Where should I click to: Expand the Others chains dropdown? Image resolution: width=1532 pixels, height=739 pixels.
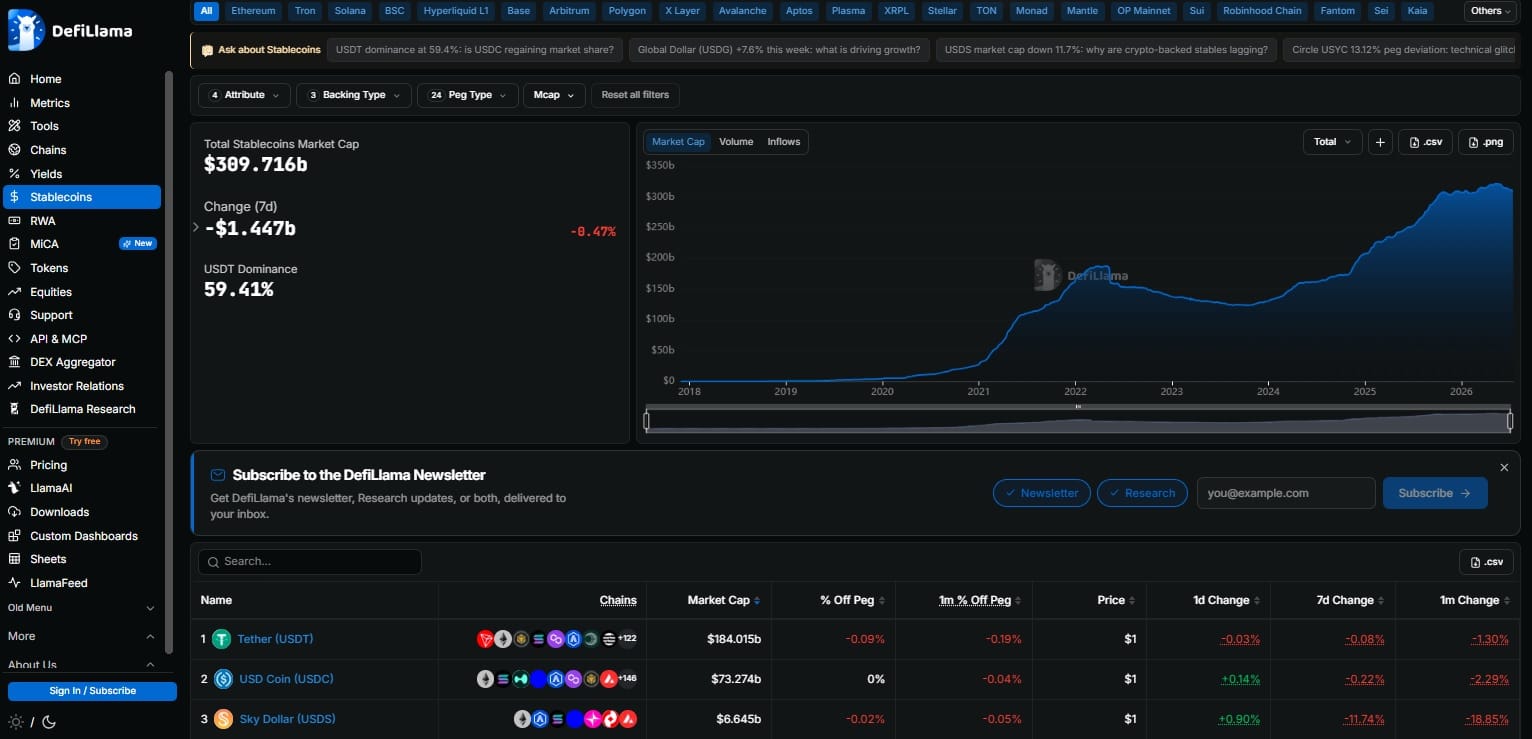1492,11
